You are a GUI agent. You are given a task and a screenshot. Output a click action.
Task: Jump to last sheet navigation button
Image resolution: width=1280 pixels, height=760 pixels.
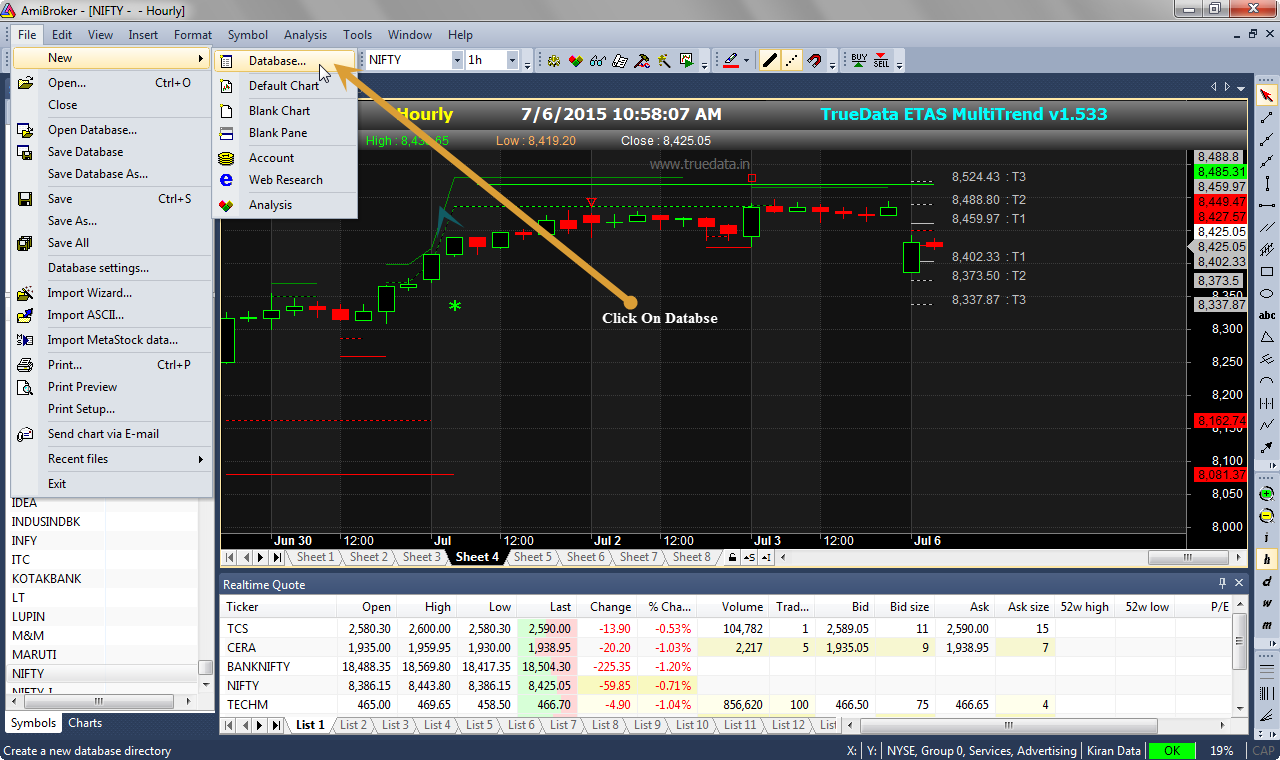(277, 557)
